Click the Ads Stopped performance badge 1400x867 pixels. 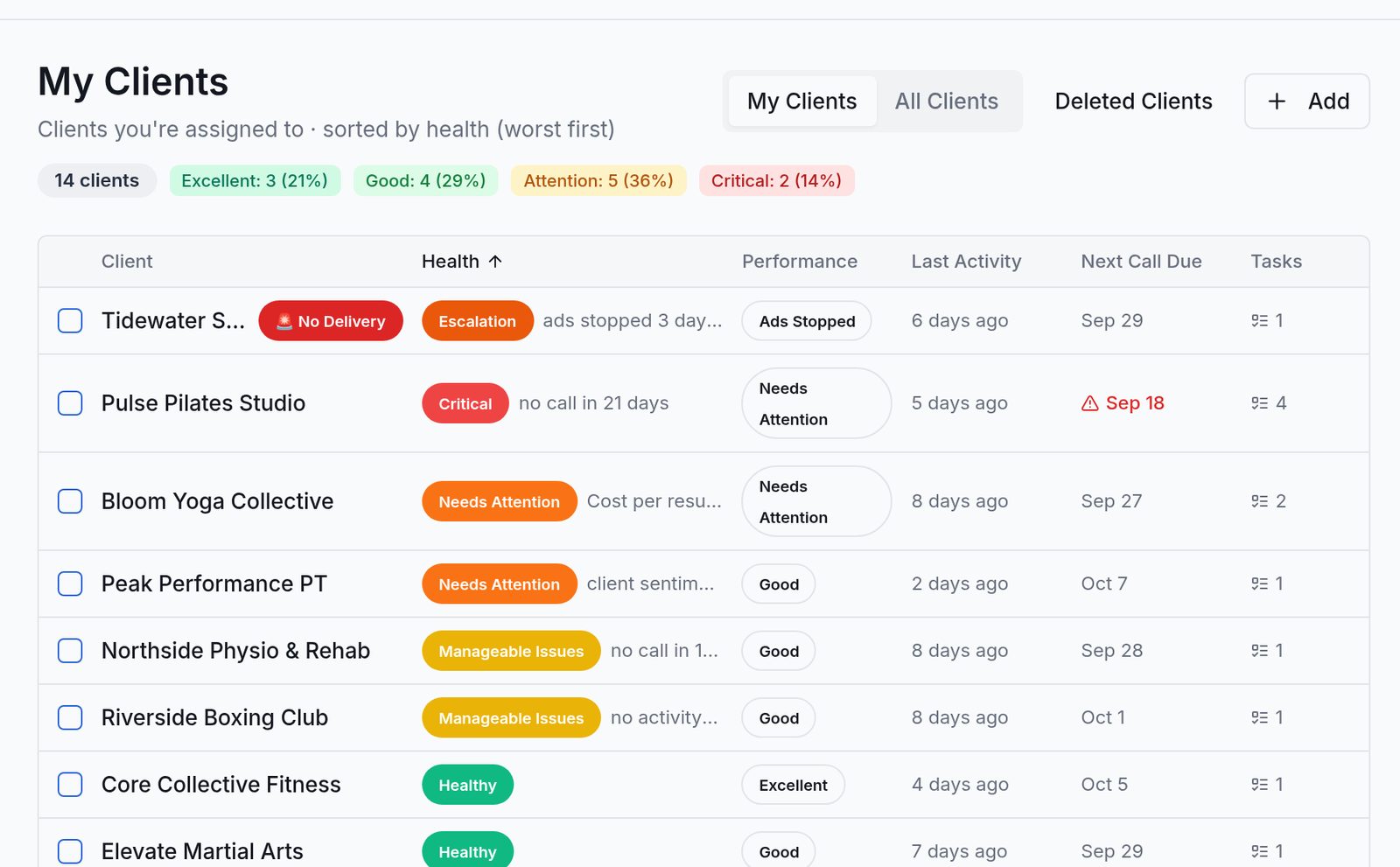807,321
